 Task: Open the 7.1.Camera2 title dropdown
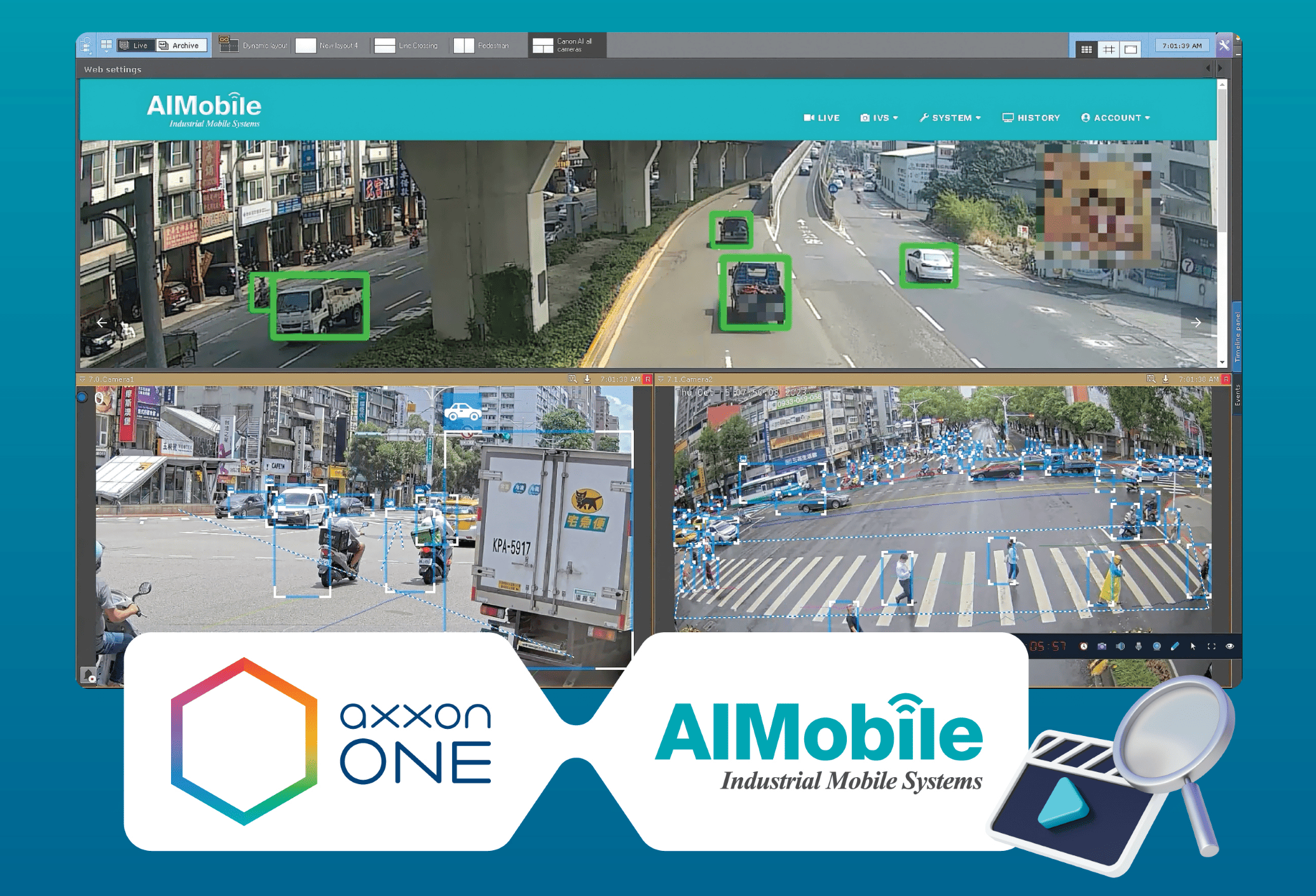click(661, 379)
